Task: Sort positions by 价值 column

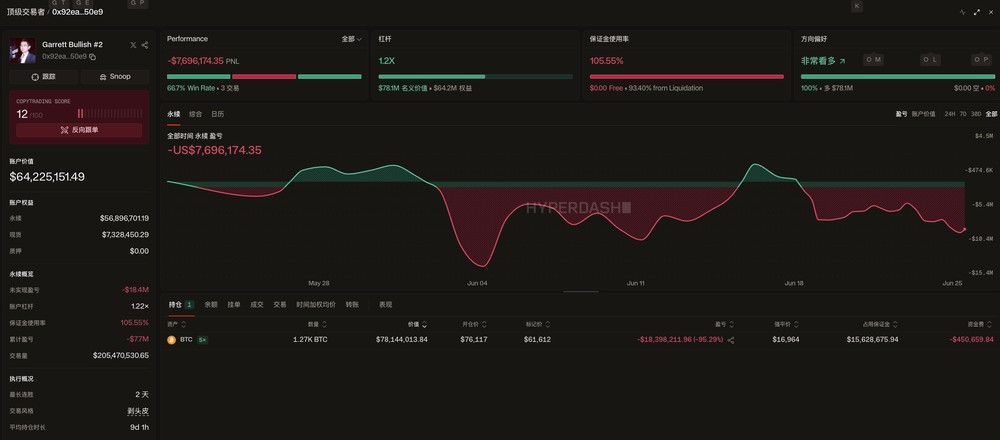Action: tap(418, 325)
